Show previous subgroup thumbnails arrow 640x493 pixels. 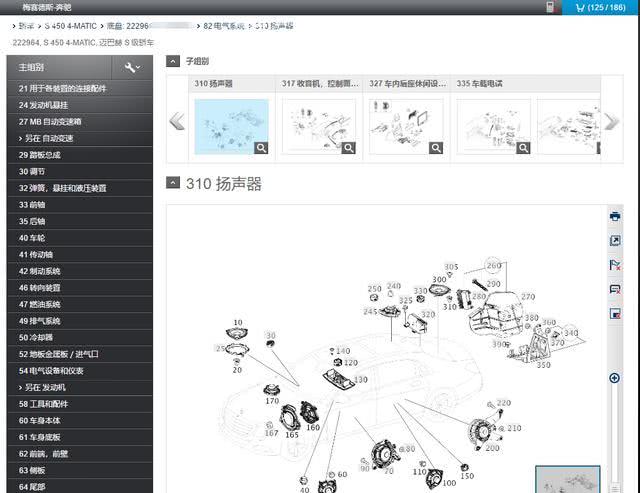click(x=177, y=121)
